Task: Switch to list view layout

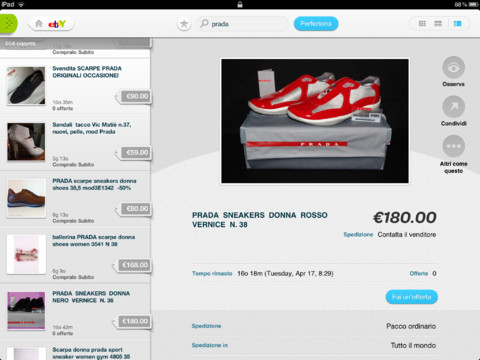Action: coord(438,23)
